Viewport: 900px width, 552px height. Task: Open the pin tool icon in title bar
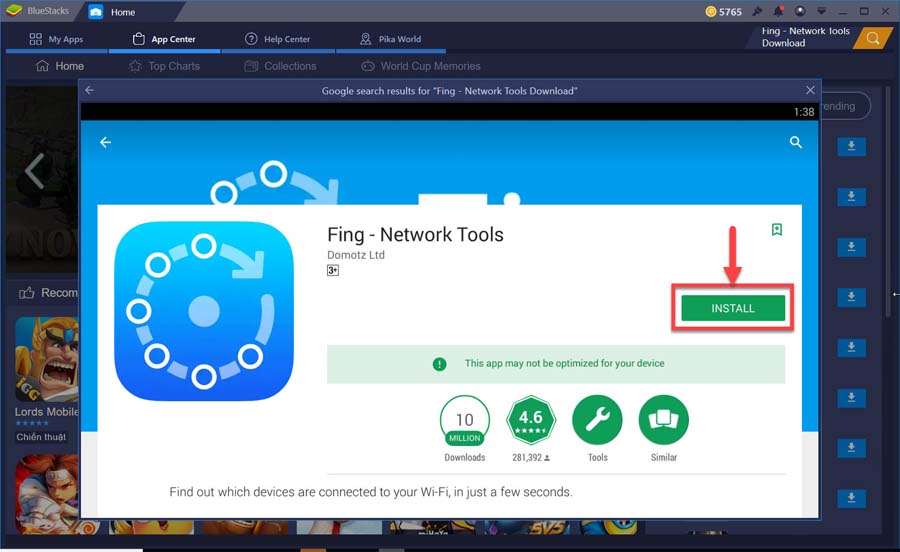click(757, 11)
